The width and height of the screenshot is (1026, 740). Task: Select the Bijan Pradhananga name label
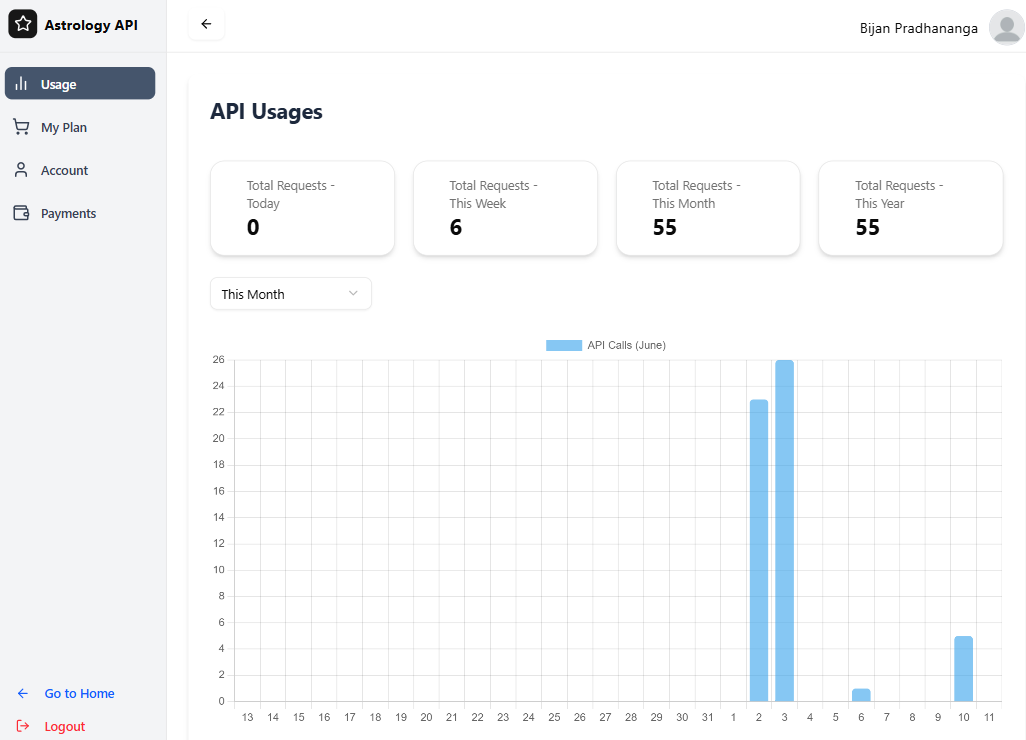(918, 28)
